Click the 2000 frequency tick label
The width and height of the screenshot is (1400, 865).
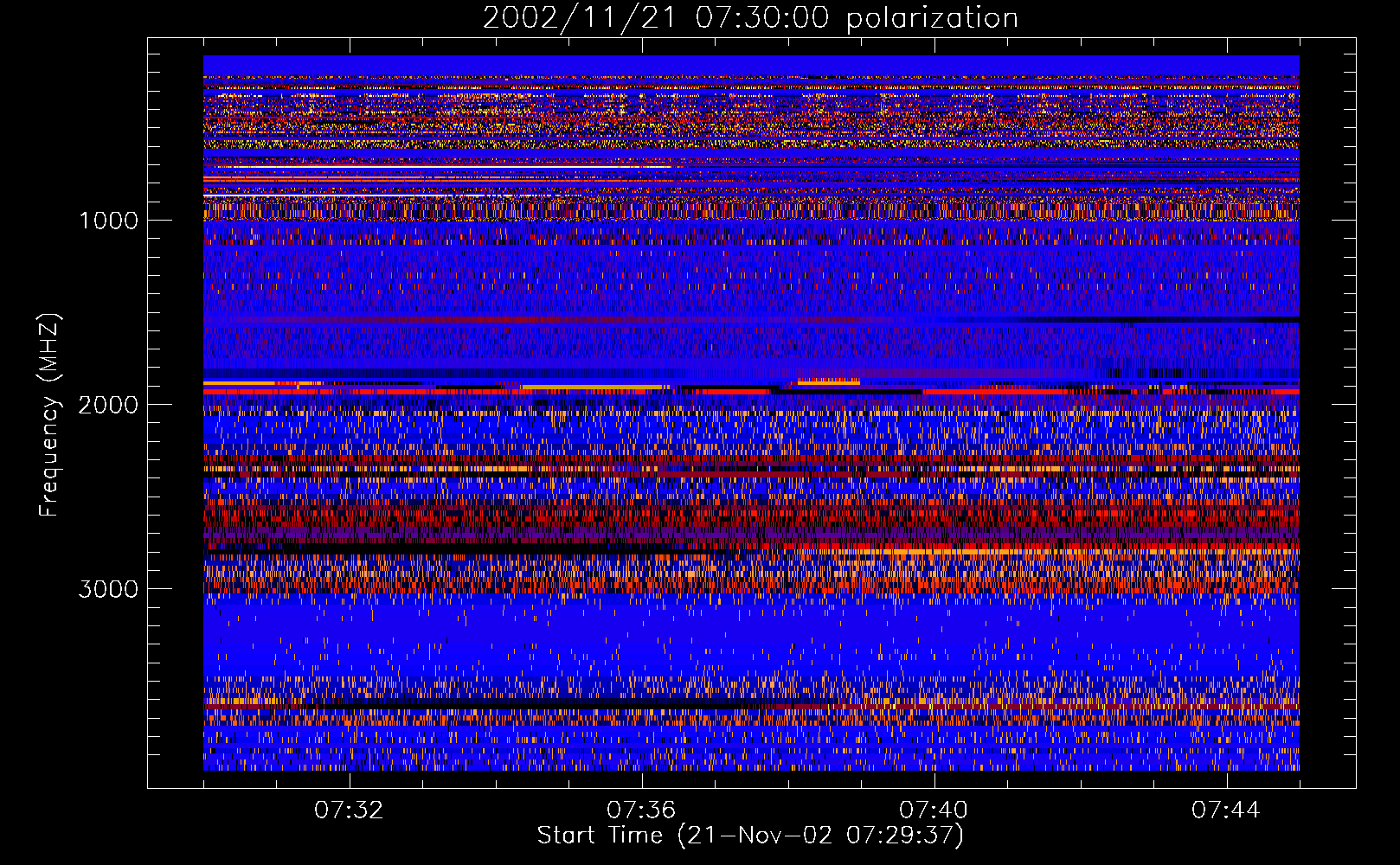tap(108, 405)
